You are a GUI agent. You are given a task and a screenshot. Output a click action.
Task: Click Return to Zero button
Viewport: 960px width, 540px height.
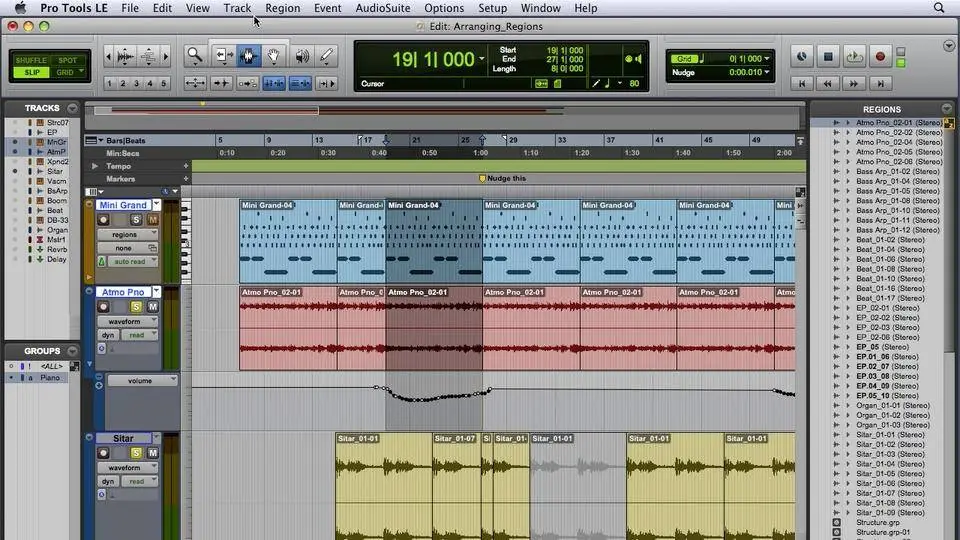pos(801,83)
